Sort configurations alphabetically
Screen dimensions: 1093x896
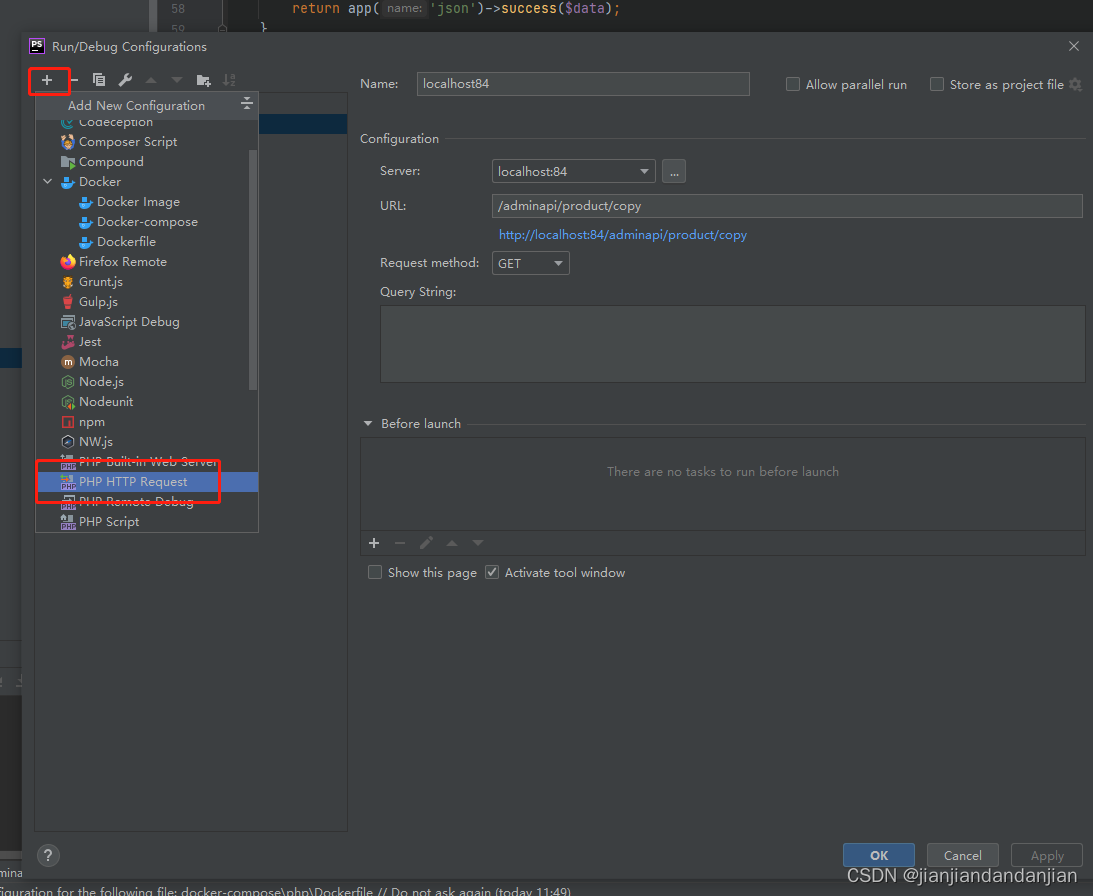click(x=229, y=79)
